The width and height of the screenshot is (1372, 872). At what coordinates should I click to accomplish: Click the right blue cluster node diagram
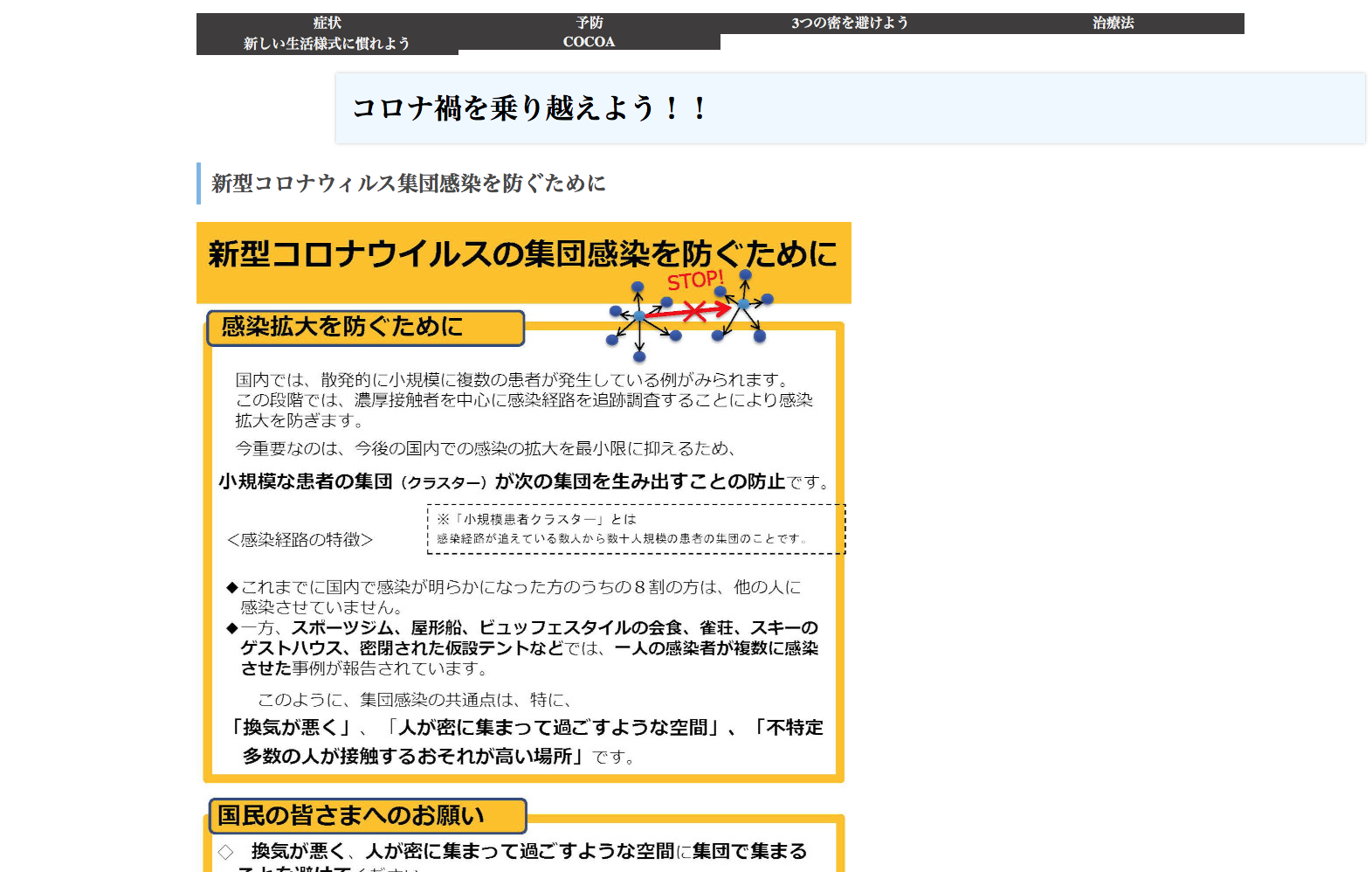point(743,306)
